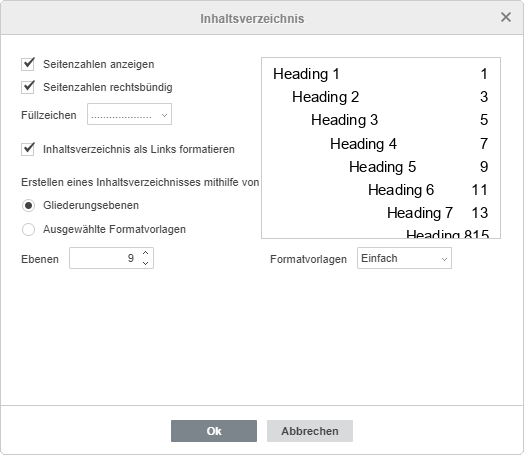The height and width of the screenshot is (455, 524).
Task: Decrease Ebenen value with down arrow
Action: pos(145,263)
